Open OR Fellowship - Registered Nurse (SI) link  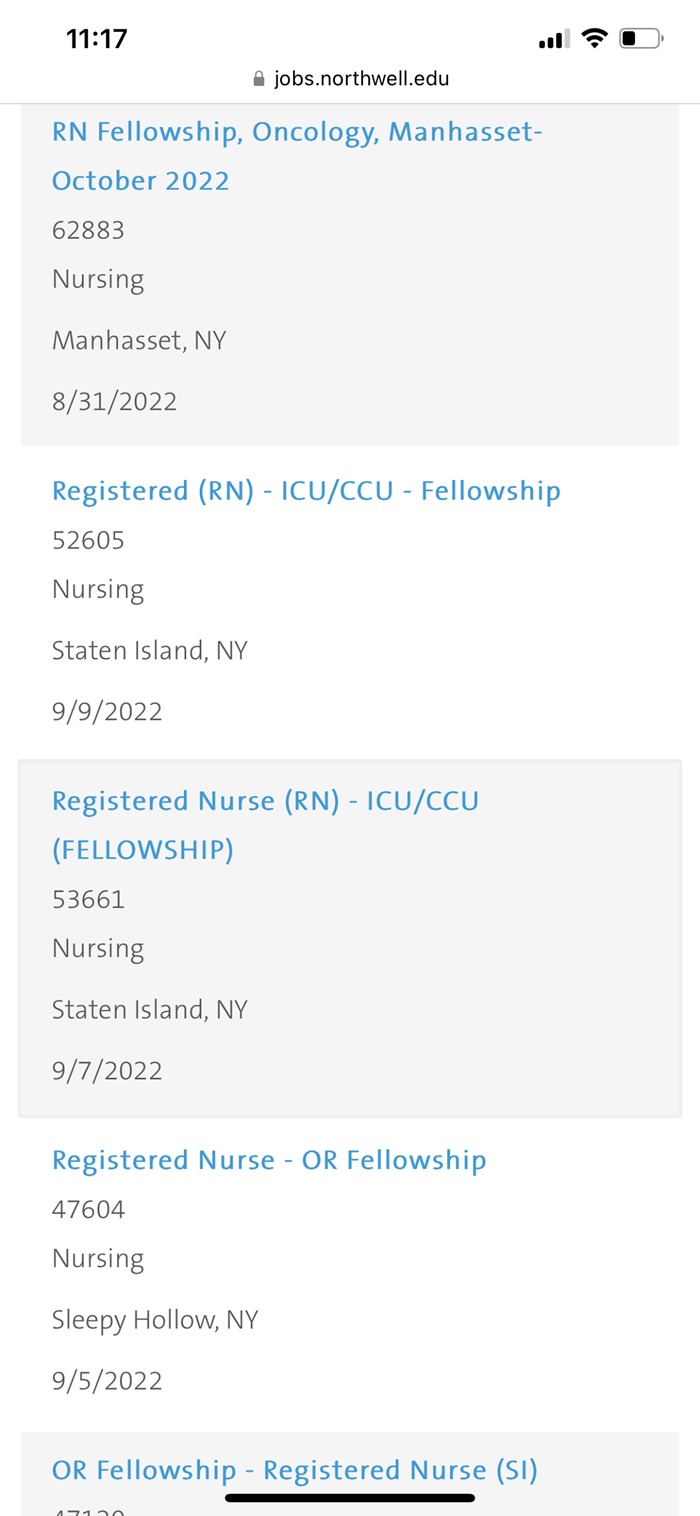(x=295, y=1470)
